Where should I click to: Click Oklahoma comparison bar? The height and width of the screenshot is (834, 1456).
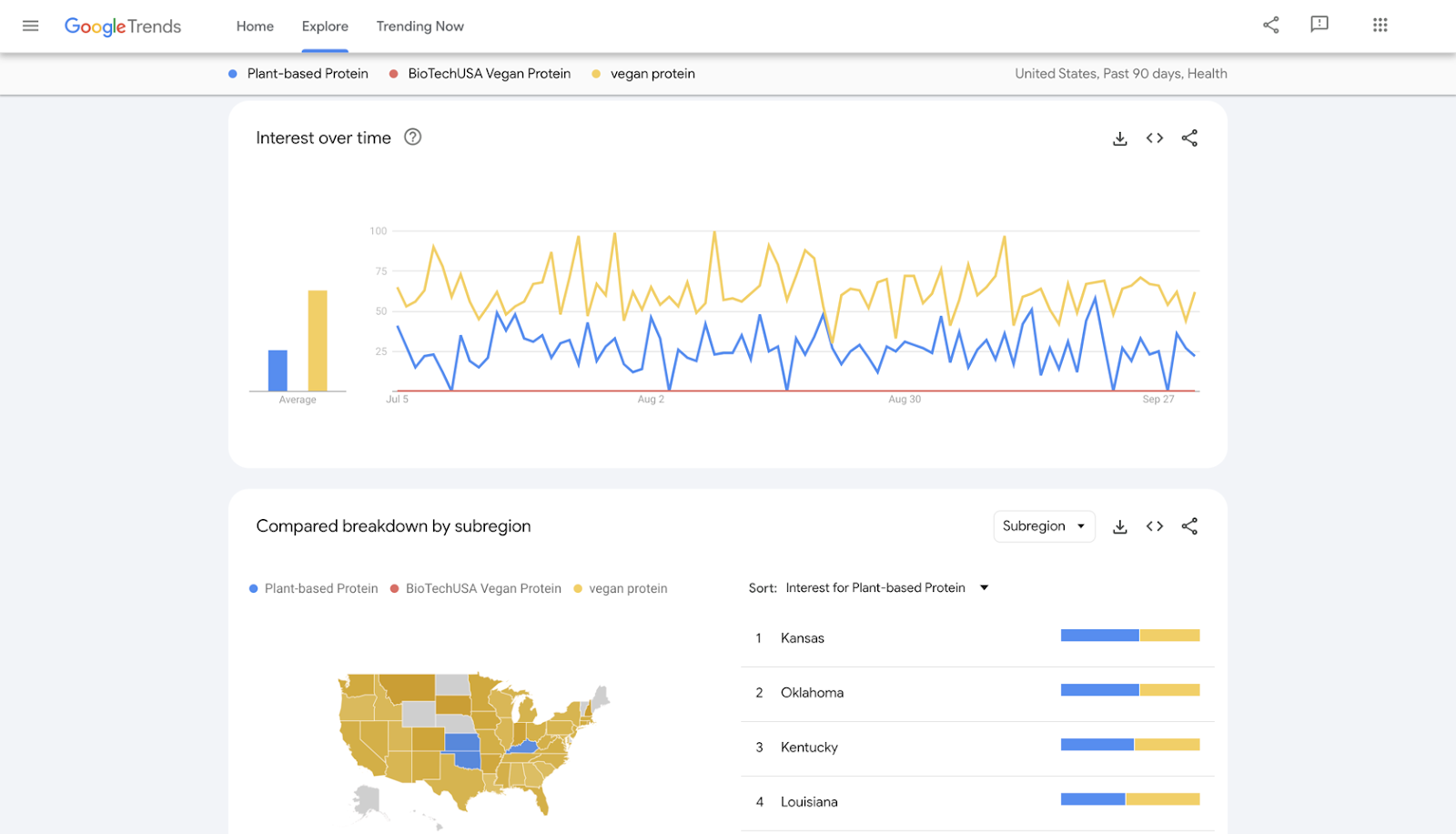point(1130,690)
